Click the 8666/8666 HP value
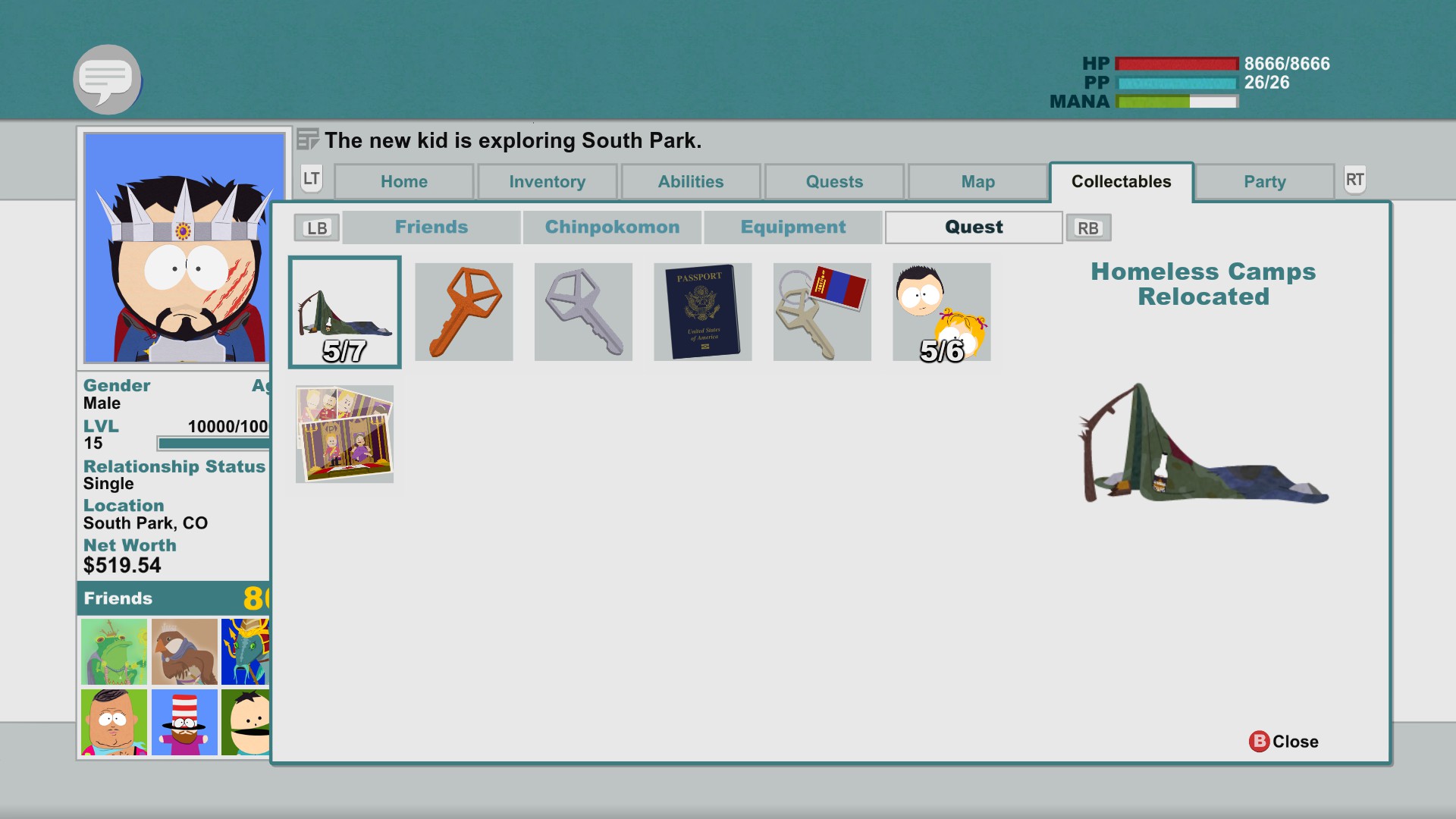 pos(1287,64)
